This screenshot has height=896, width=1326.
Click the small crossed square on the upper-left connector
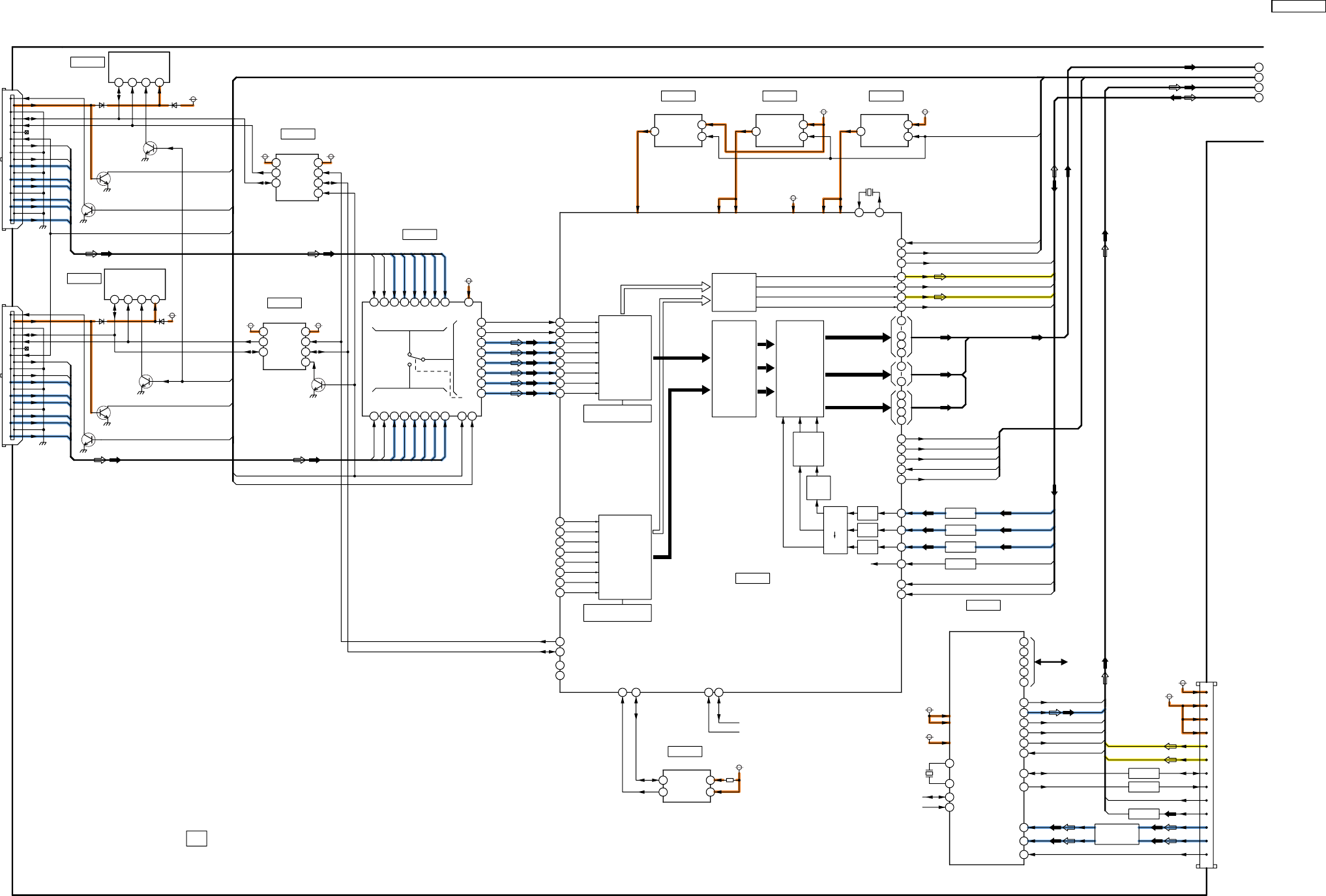point(27,132)
